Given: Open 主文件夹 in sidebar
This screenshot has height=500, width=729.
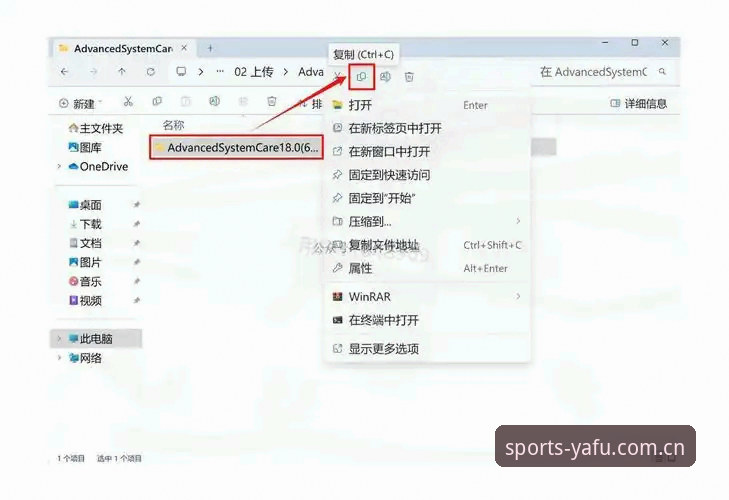Looking at the screenshot, I should (96, 128).
